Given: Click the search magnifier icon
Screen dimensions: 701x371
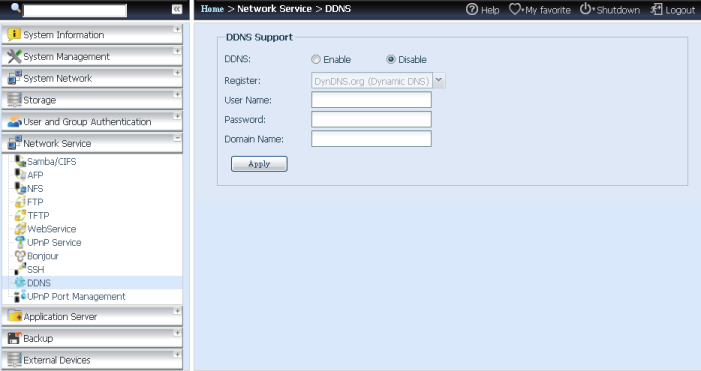Looking at the screenshot, I should point(15,8).
